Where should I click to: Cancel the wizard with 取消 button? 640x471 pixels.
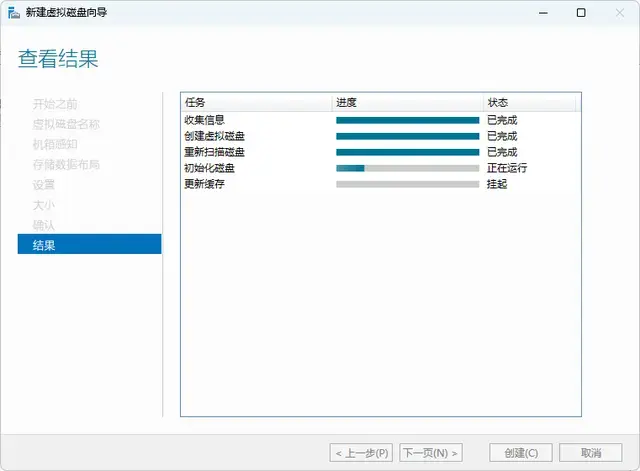click(591, 453)
